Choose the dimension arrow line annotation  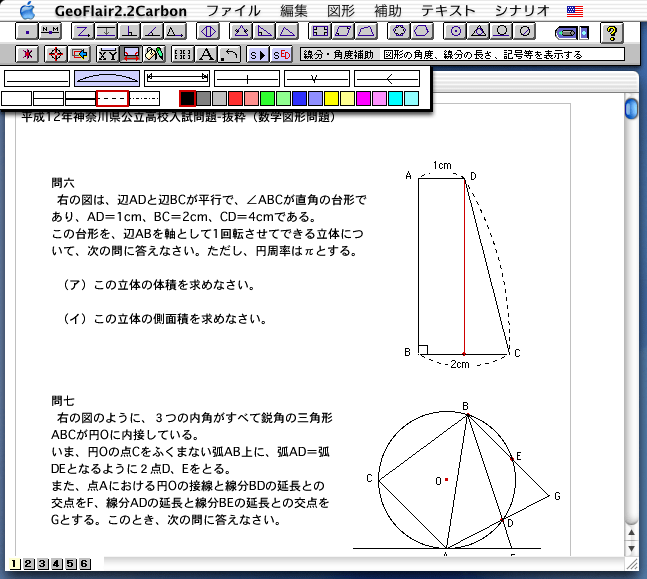[x=177, y=78]
